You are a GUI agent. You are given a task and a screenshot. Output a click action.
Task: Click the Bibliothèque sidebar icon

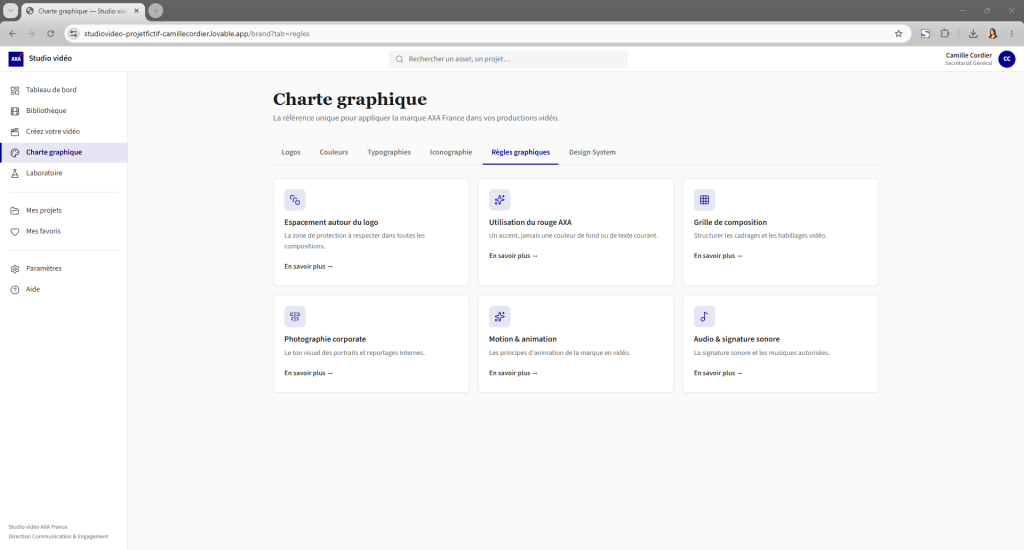15,111
